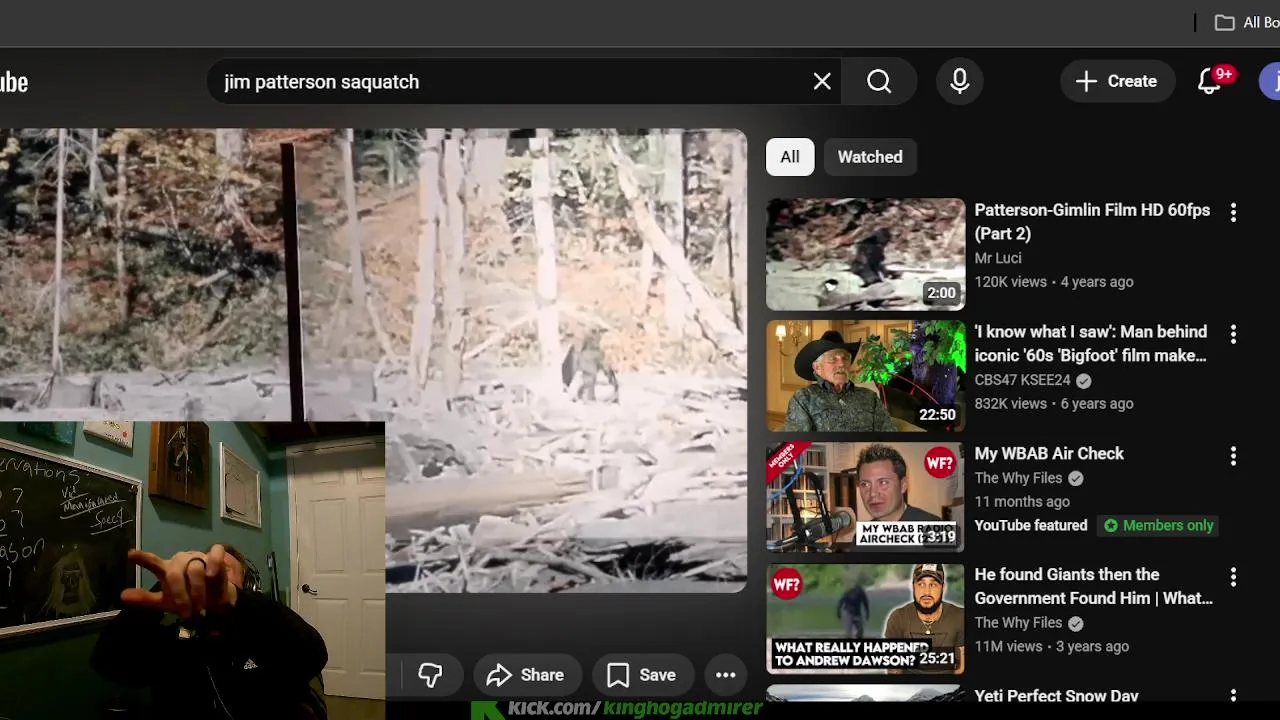Viewport: 1280px width, 720px height.
Task: Open more options for 'I know what I saw' video
Action: pos(1233,334)
